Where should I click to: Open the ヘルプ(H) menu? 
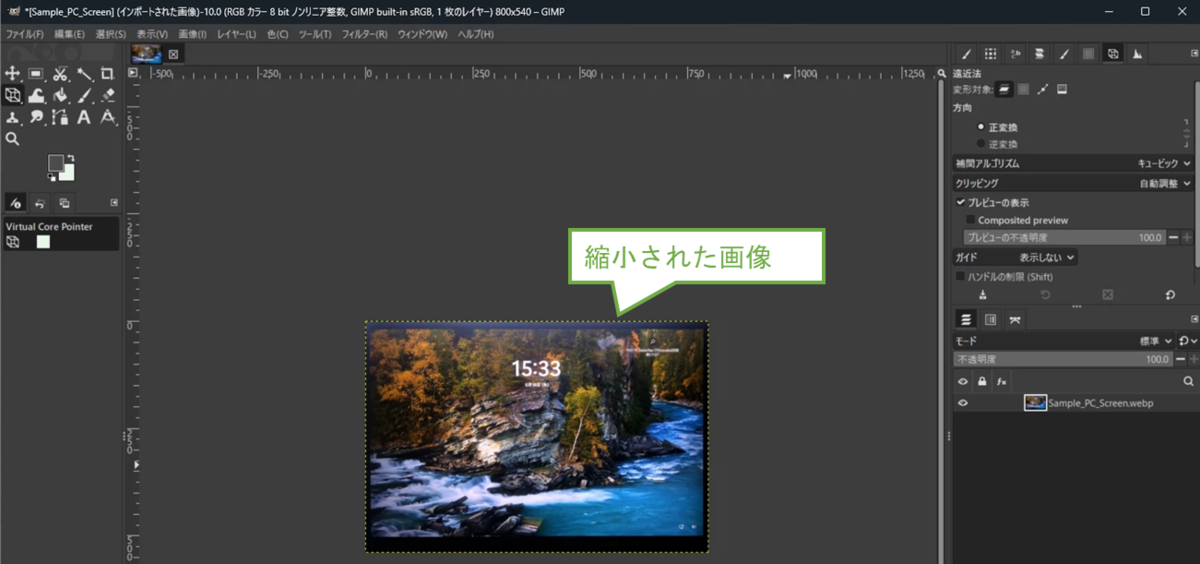point(475,34)
